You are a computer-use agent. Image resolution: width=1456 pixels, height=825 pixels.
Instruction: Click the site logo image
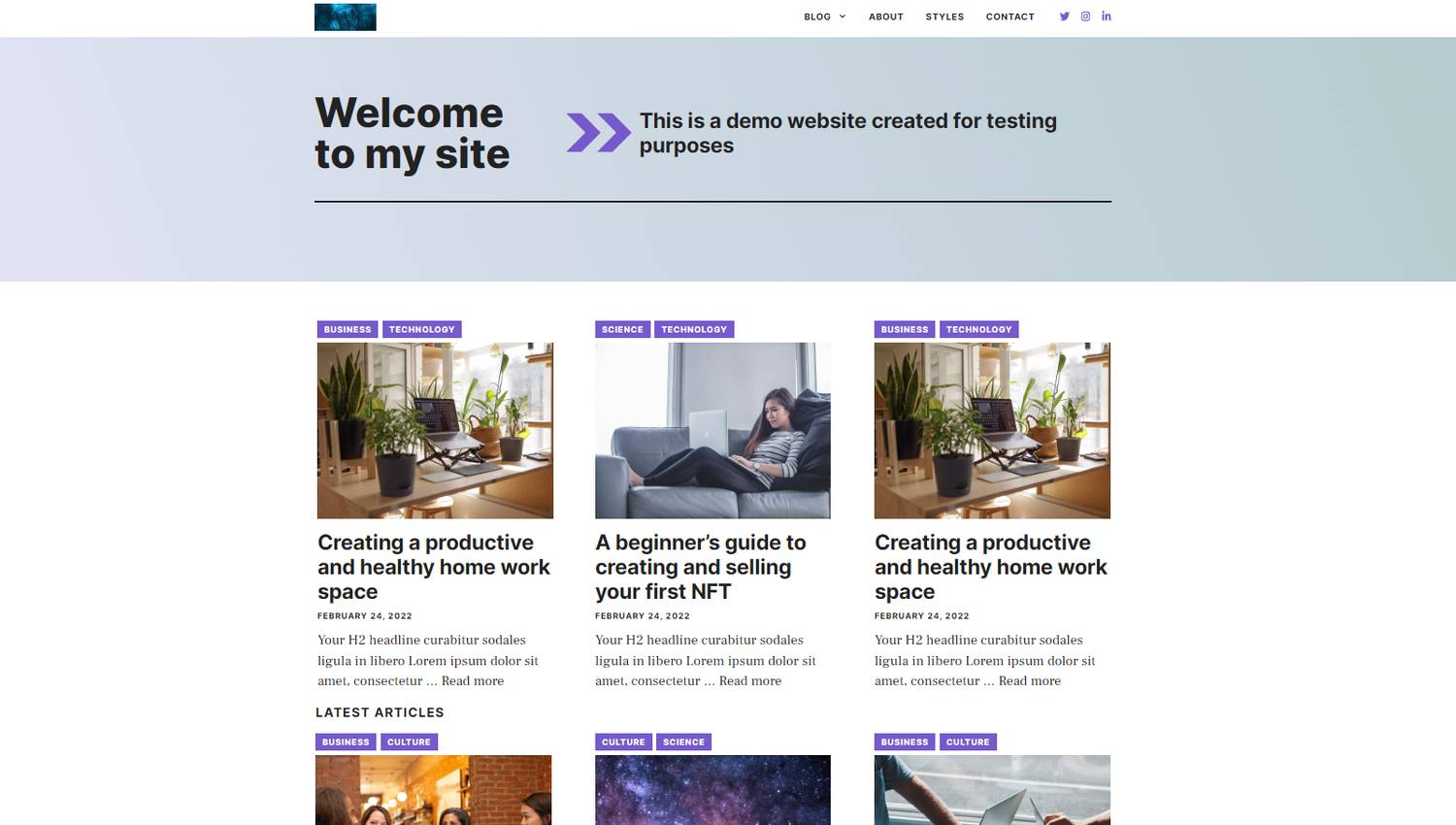click(346, 17)
